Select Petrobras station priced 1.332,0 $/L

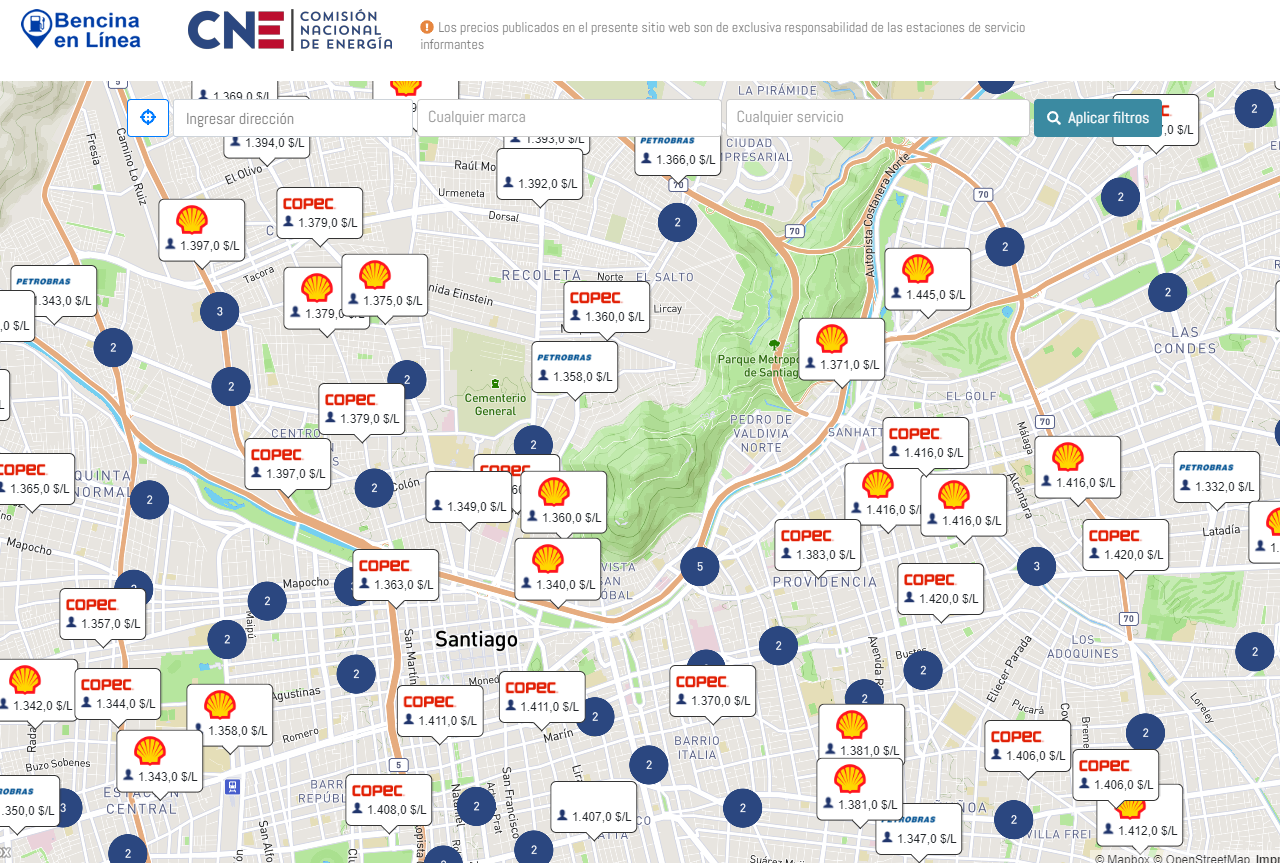1217,477
